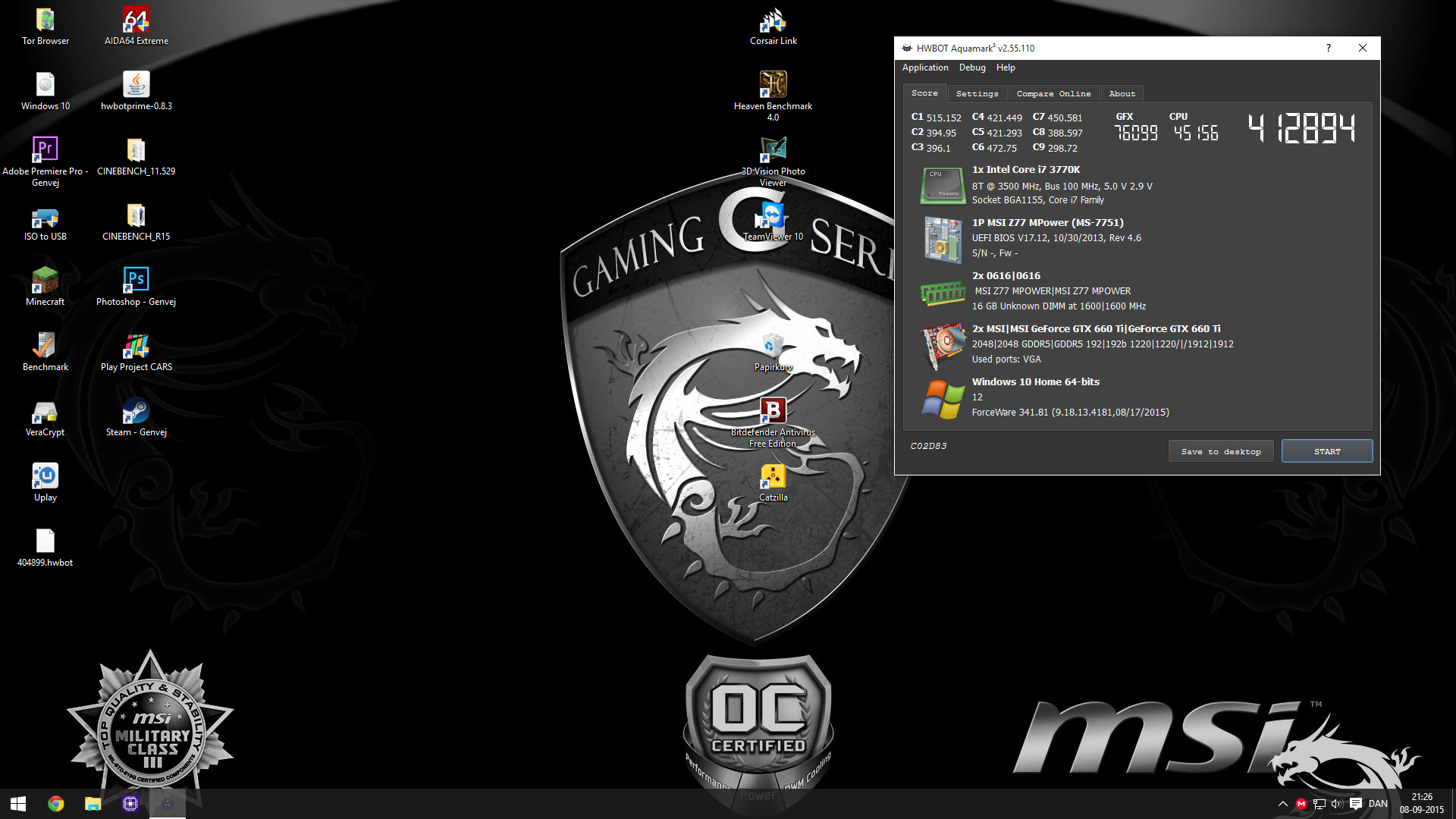Open the Action Center notifications icon
The width and height of the screenshot is (1456, 819).
(x=1356, y=804)
